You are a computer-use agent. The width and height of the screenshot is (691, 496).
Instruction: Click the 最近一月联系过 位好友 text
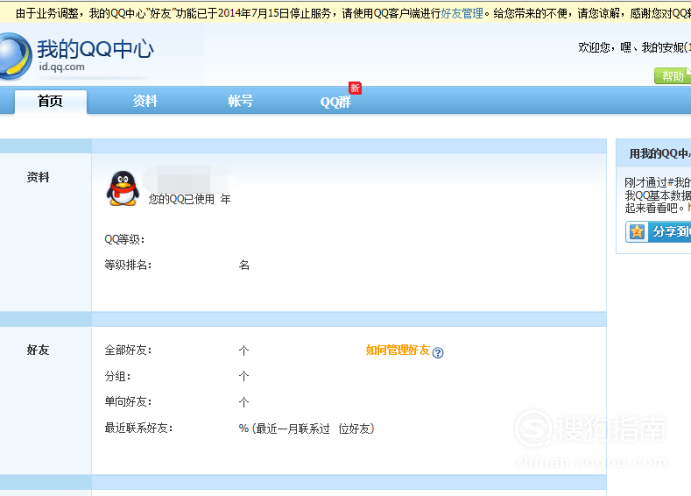(x=313, y=429)
